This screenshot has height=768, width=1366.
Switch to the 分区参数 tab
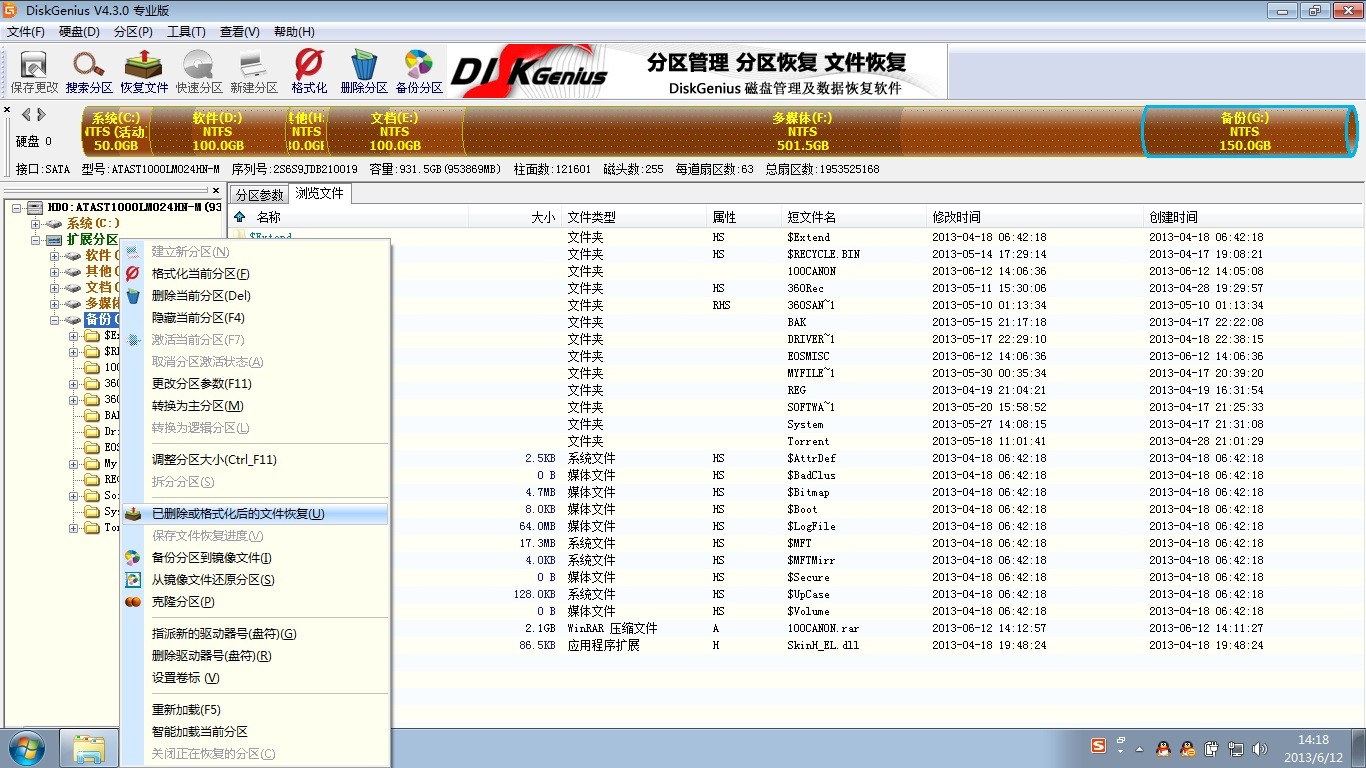(259, 195)
